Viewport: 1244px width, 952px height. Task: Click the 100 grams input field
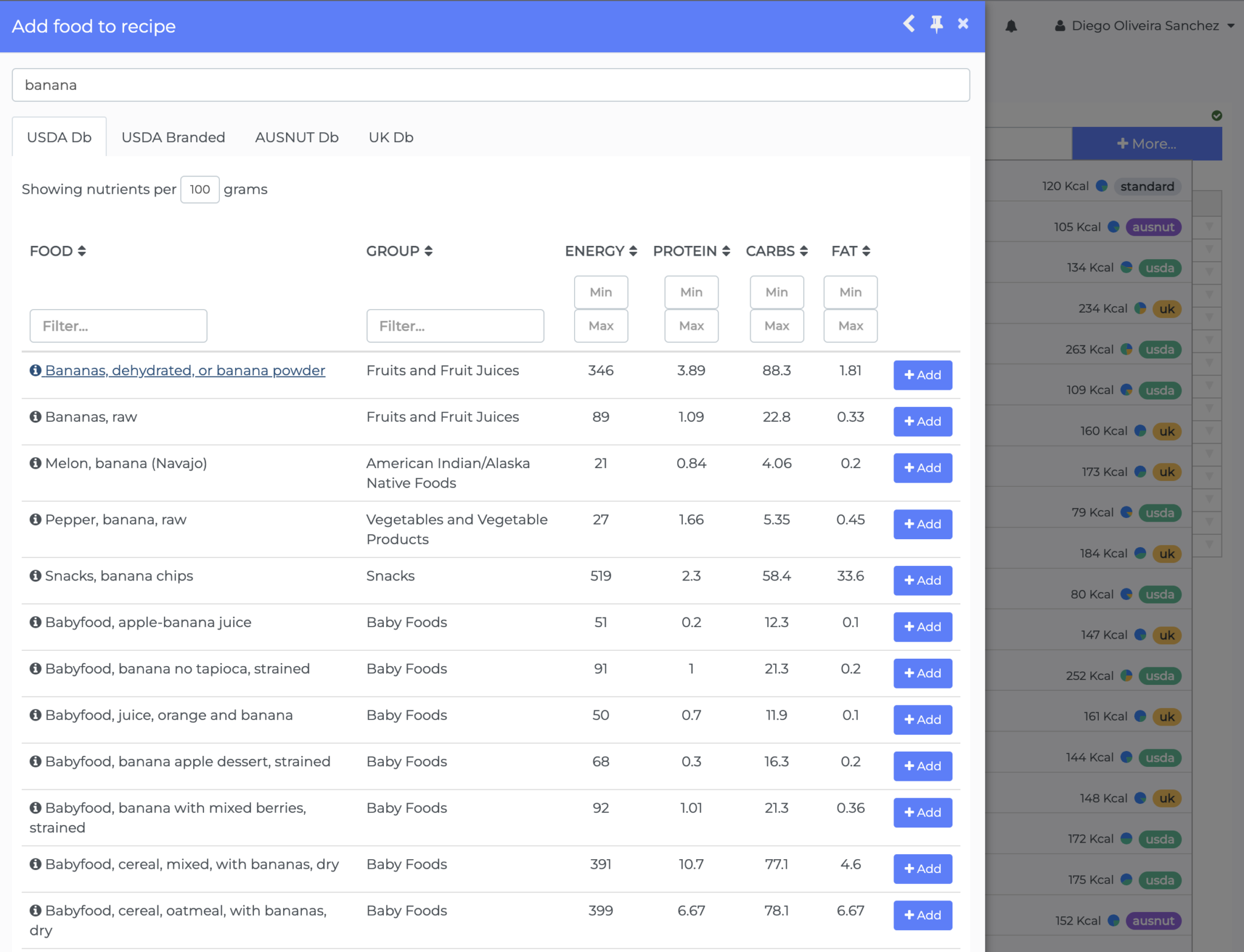(199, 189)
